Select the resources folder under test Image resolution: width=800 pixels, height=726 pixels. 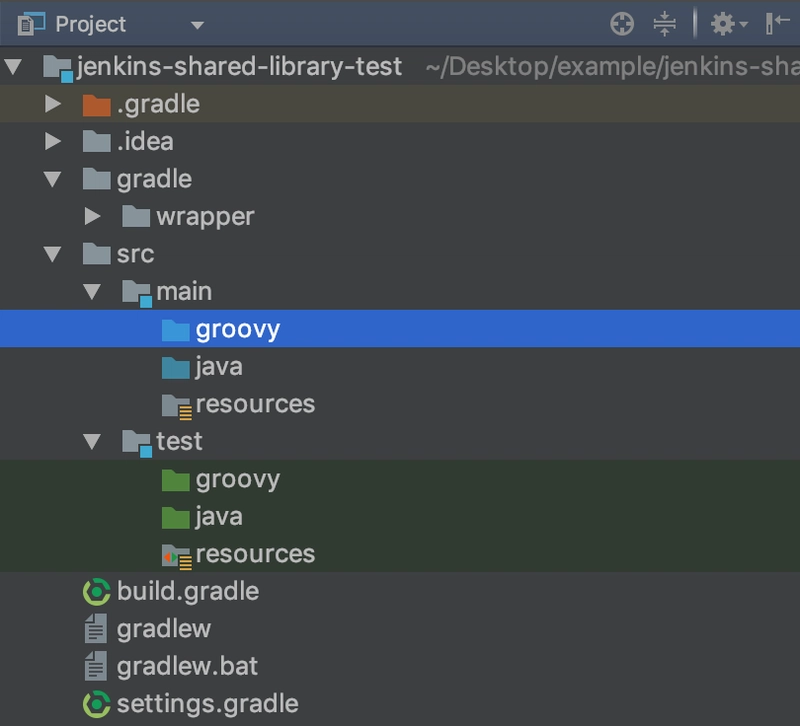[x=255, y=554]
